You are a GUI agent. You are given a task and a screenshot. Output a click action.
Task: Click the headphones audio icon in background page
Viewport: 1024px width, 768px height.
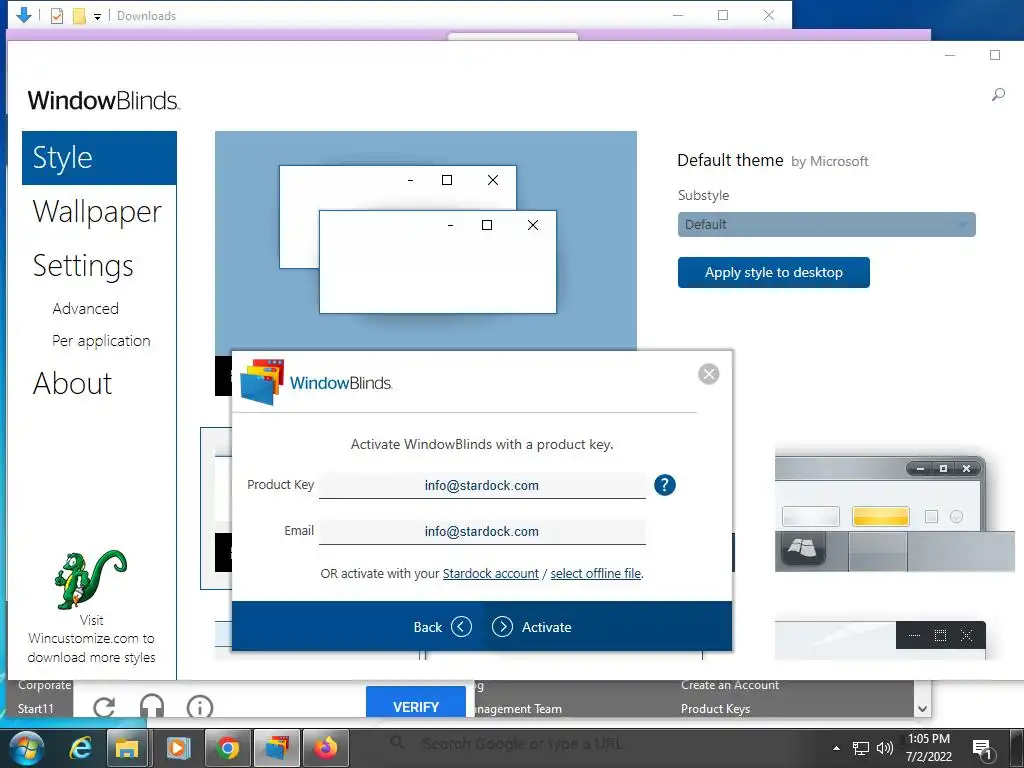152,706
